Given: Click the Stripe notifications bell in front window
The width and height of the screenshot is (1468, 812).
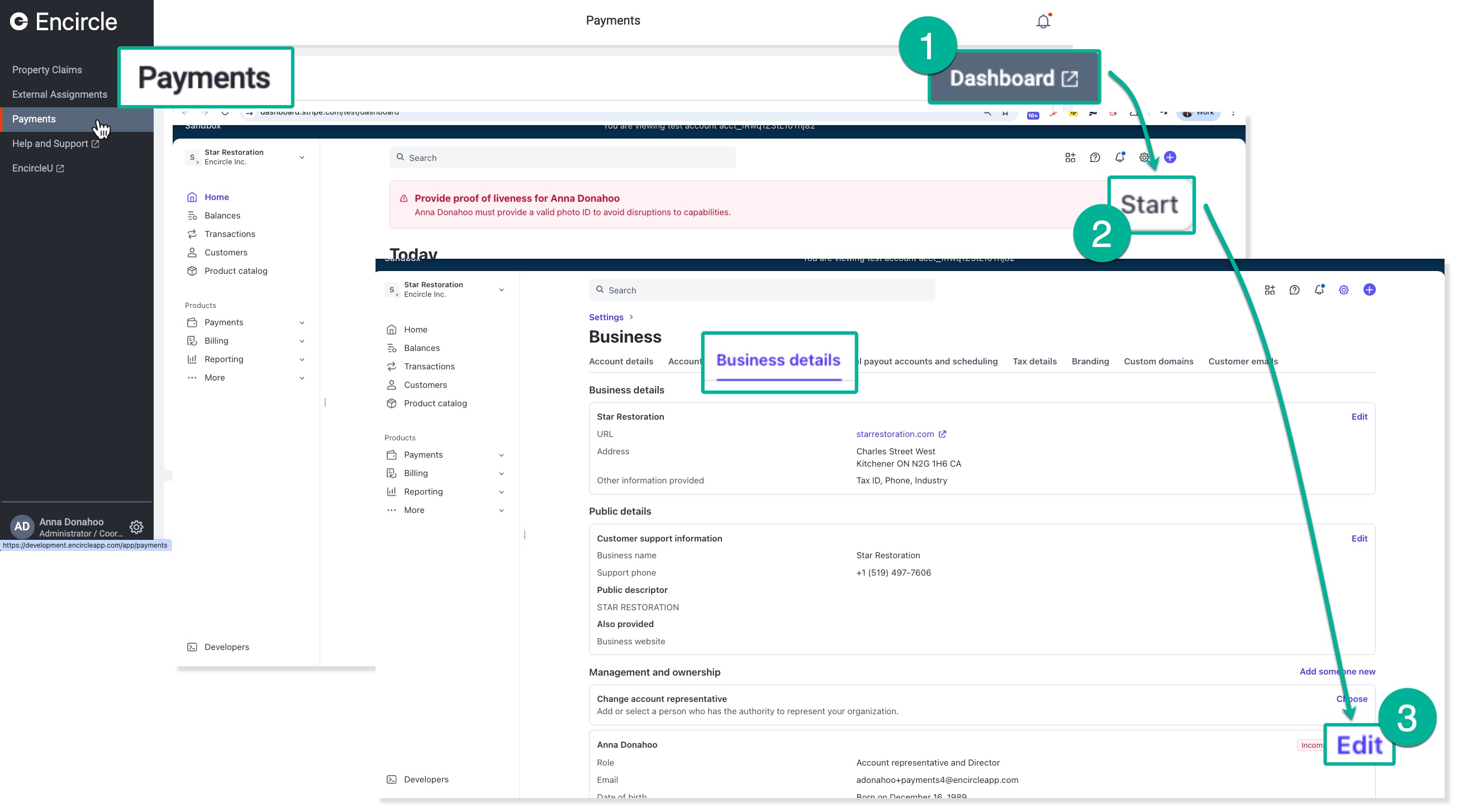Looking at the screenshot, I should (x=1319, y=290).
